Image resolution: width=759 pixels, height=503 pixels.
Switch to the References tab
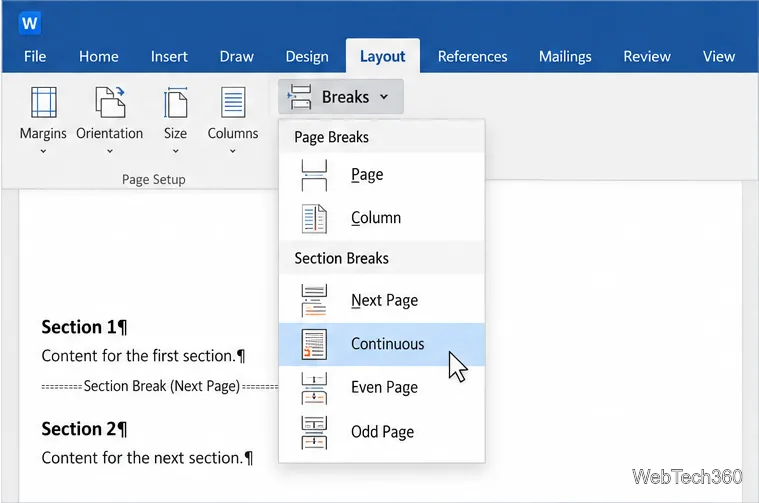(x=472, y=57)
